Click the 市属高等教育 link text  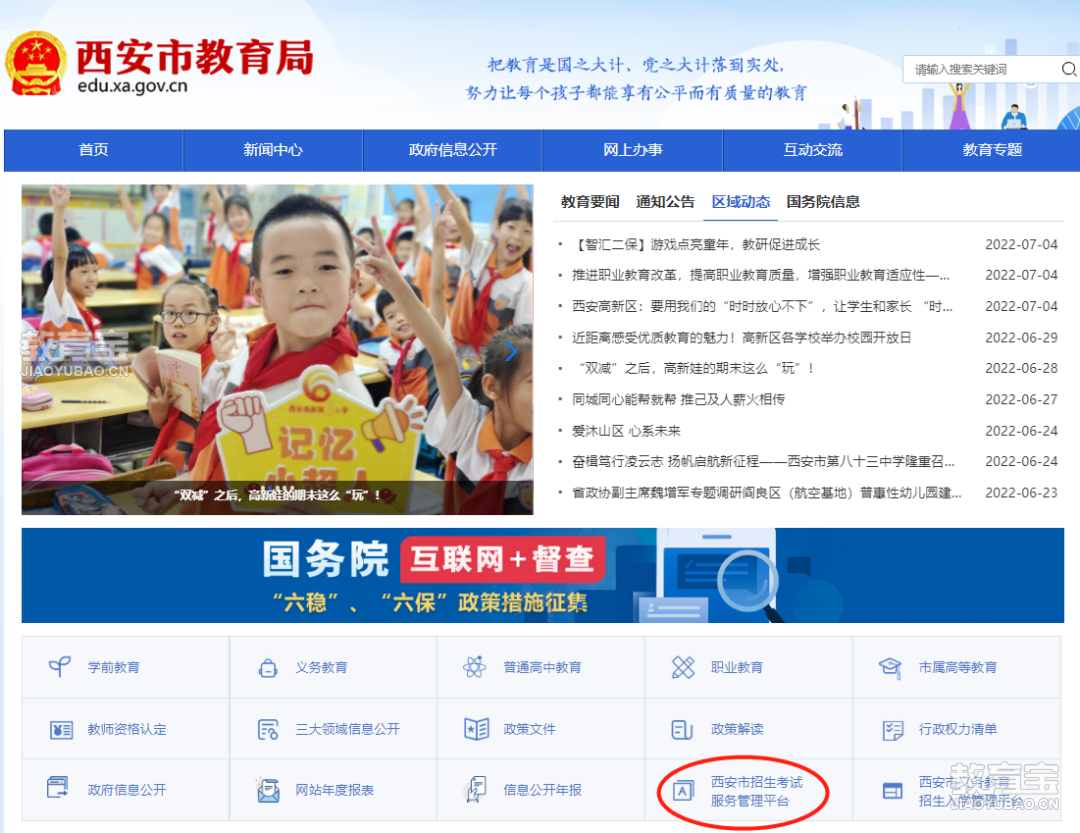[958, 667]
